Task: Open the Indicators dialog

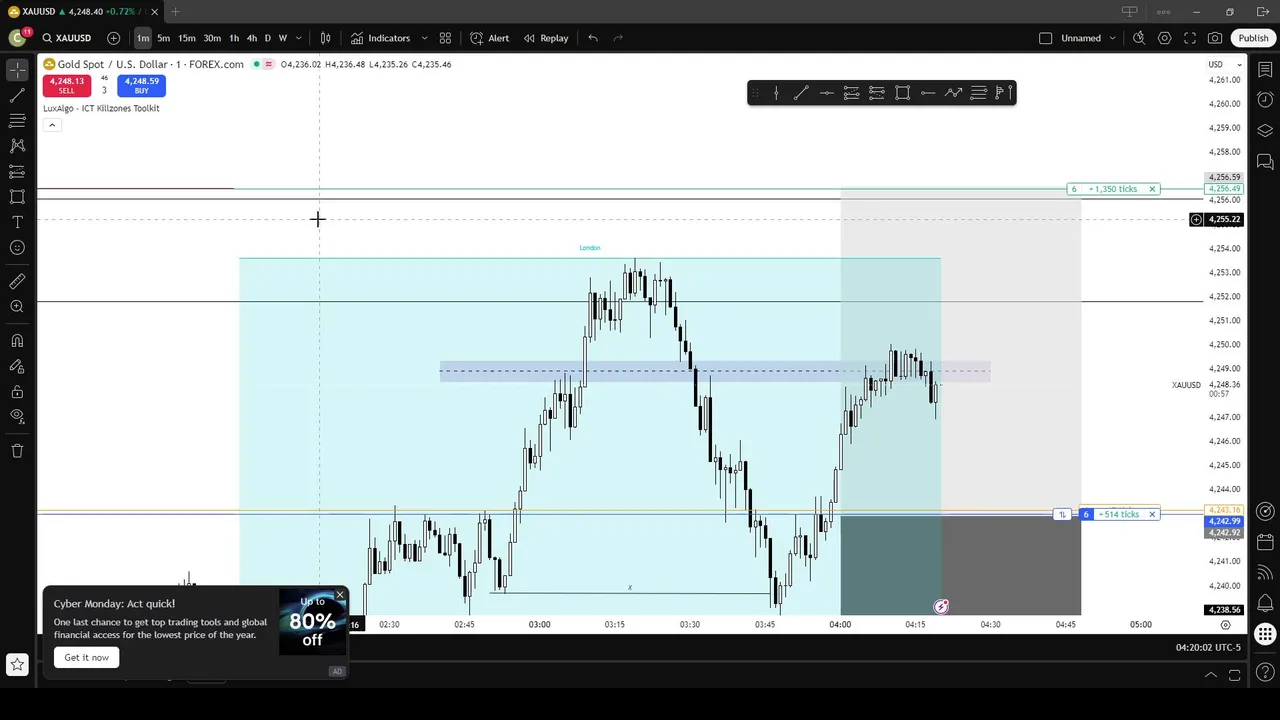Action: point(380,38)
